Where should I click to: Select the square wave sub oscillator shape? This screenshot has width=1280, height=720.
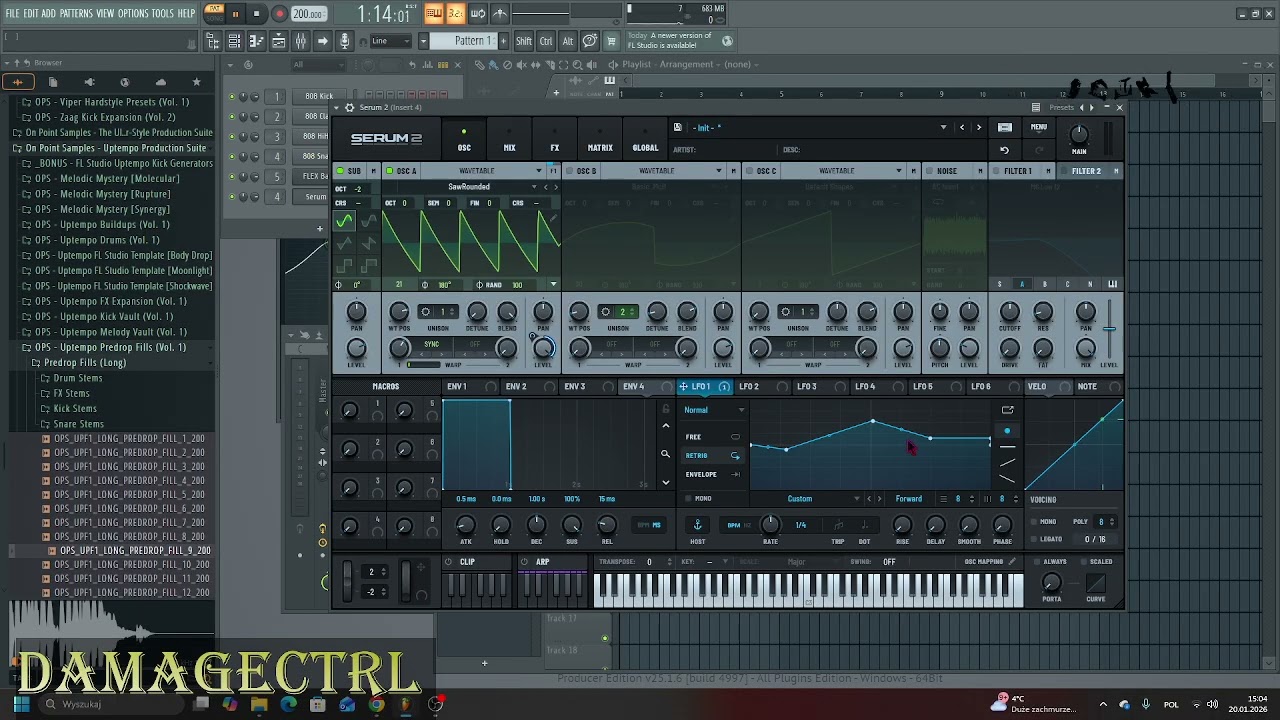344,265
